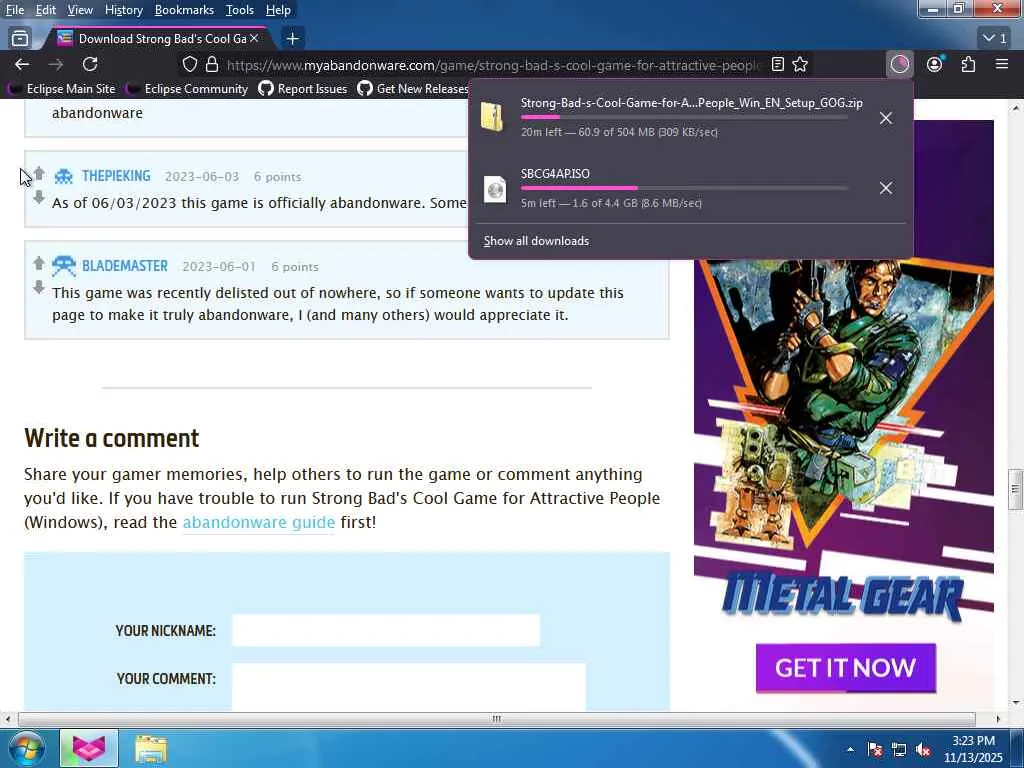Toggle reader view icon in address bar
Screen dimensions: 1024x768
[778, 64]
